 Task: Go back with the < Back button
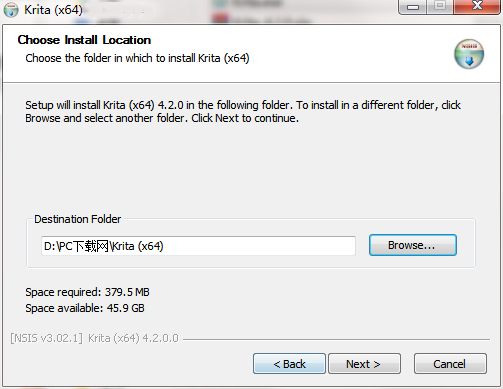click(289, 364)
